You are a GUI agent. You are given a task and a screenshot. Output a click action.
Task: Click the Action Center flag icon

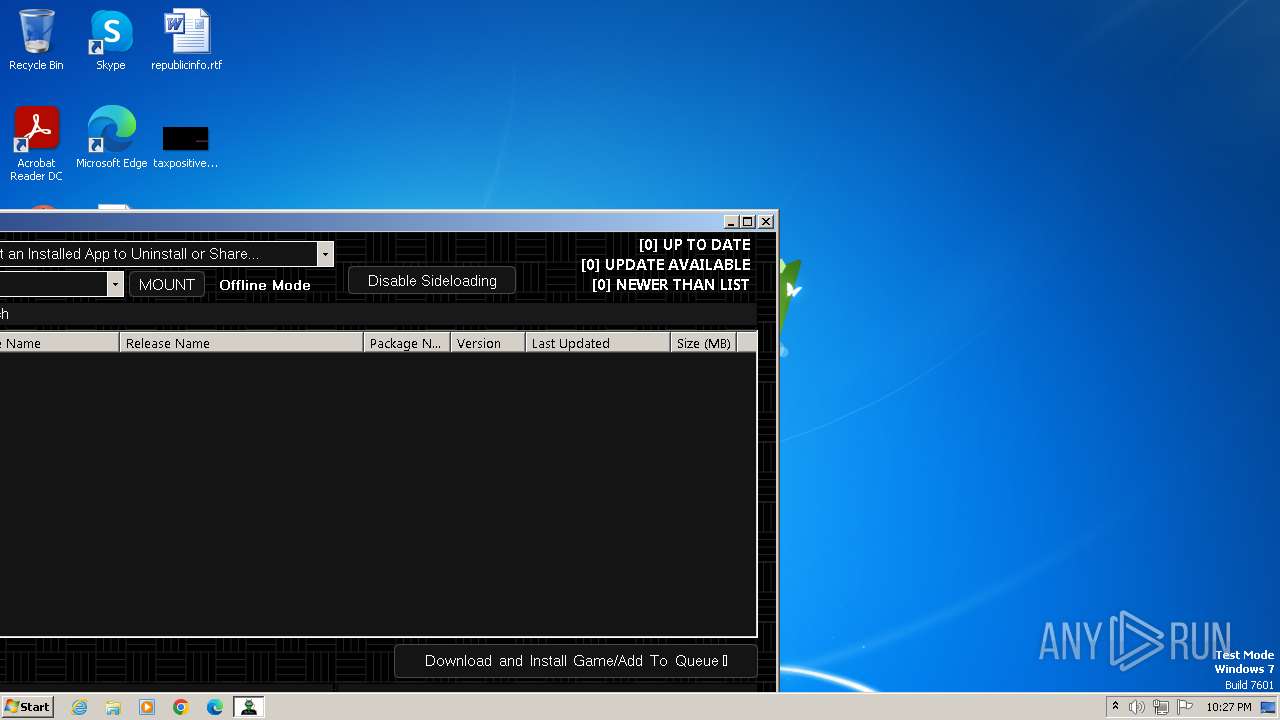tap(1185, 707)
